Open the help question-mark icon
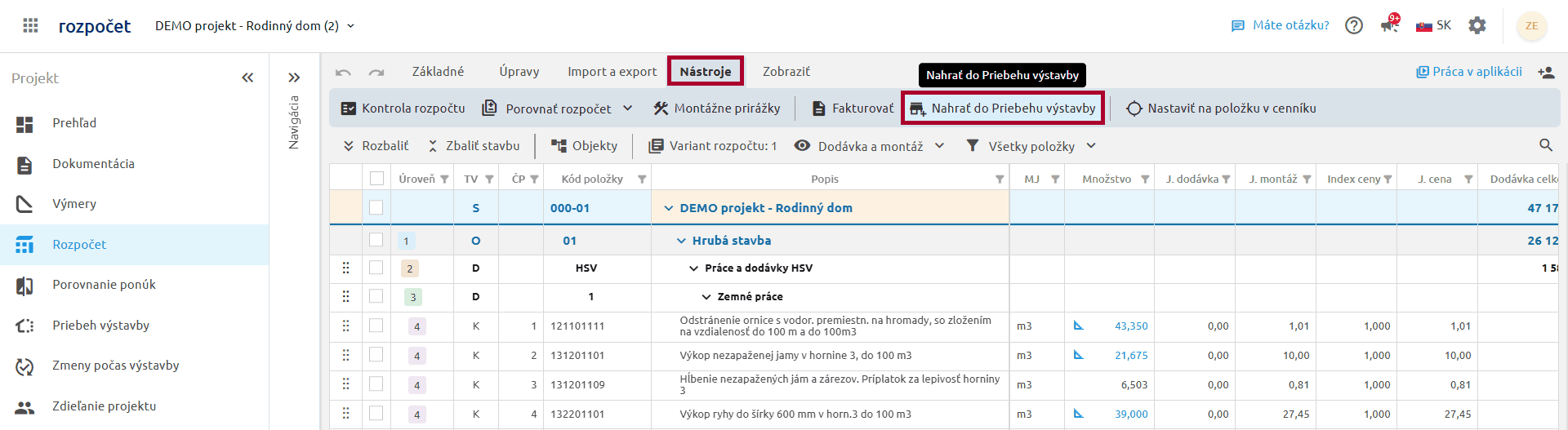The image size is (1568, 430). pyautogui.click(x=1354, y=25)
